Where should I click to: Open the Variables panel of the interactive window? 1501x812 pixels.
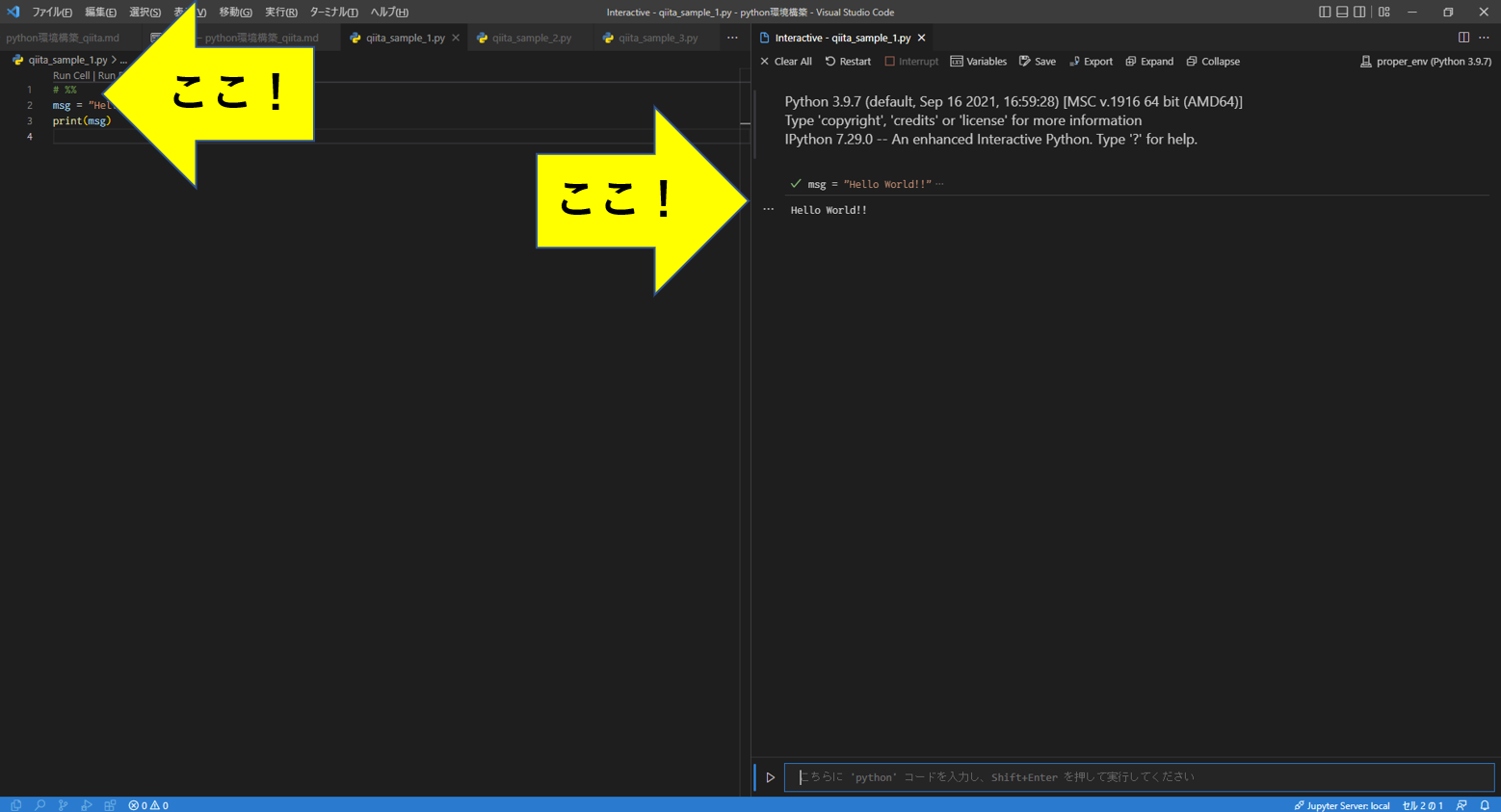tap(978, 61)
